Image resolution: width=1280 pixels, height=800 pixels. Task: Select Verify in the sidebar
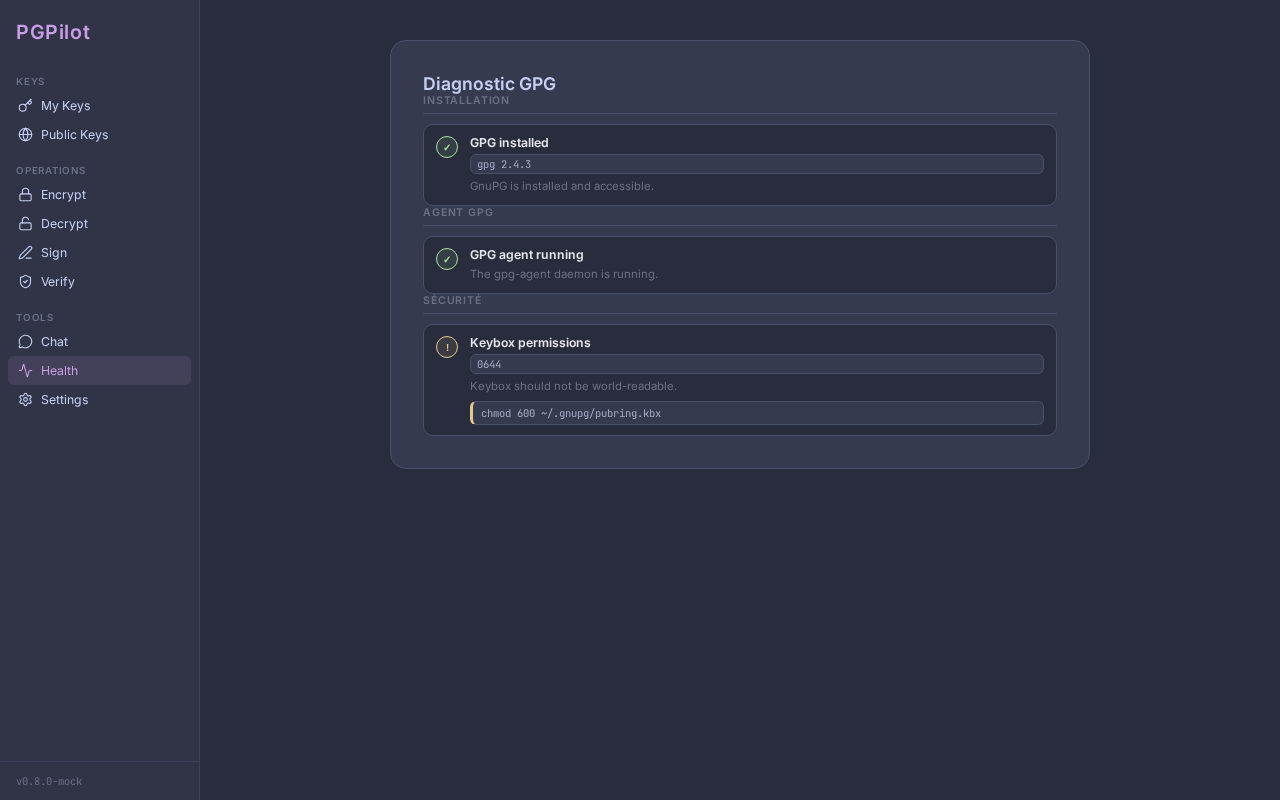click(x=99, y=282)
